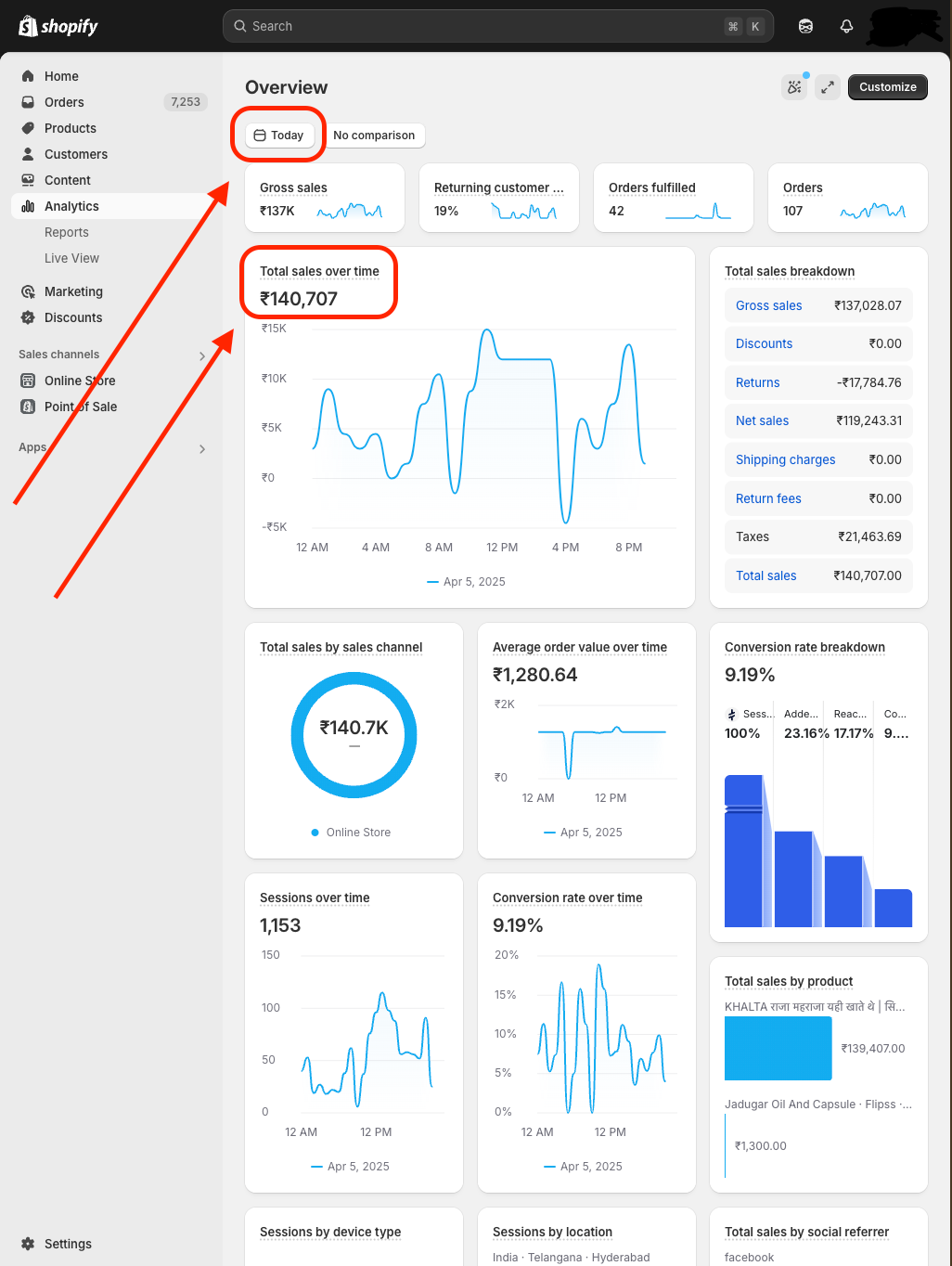Click the Marketing target icon
The image size is (952, 1266).
[x=28, y=291]
